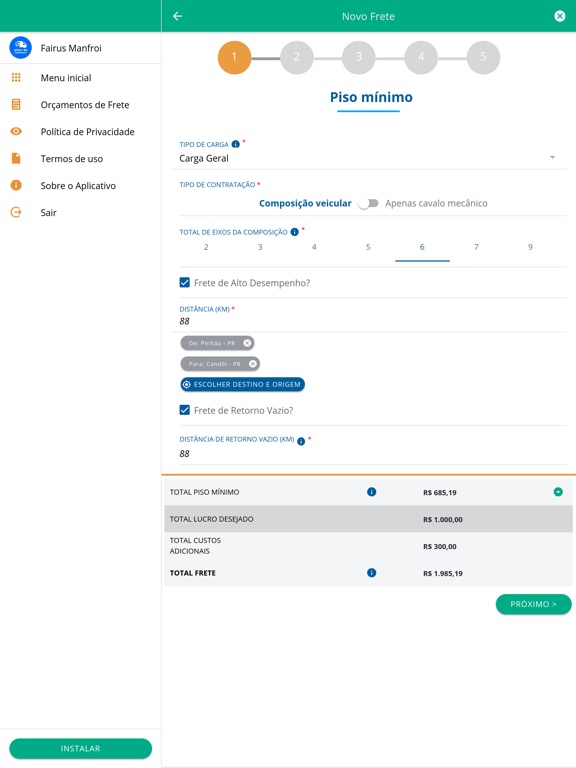Viewport: 576px width, 768px height.
Task: Remove the 'Para: Candói - PR' chip
Action: [253, 364]
